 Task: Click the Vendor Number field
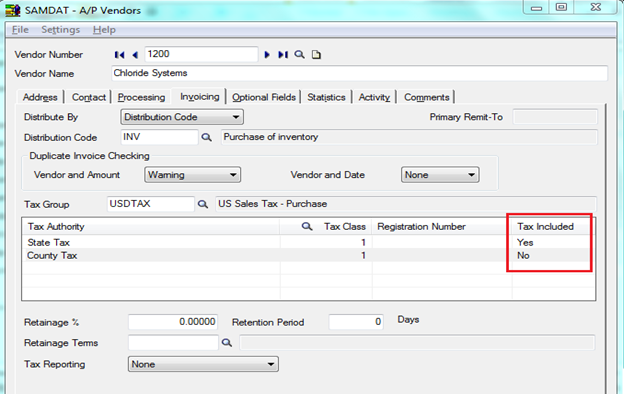(201, 54)
